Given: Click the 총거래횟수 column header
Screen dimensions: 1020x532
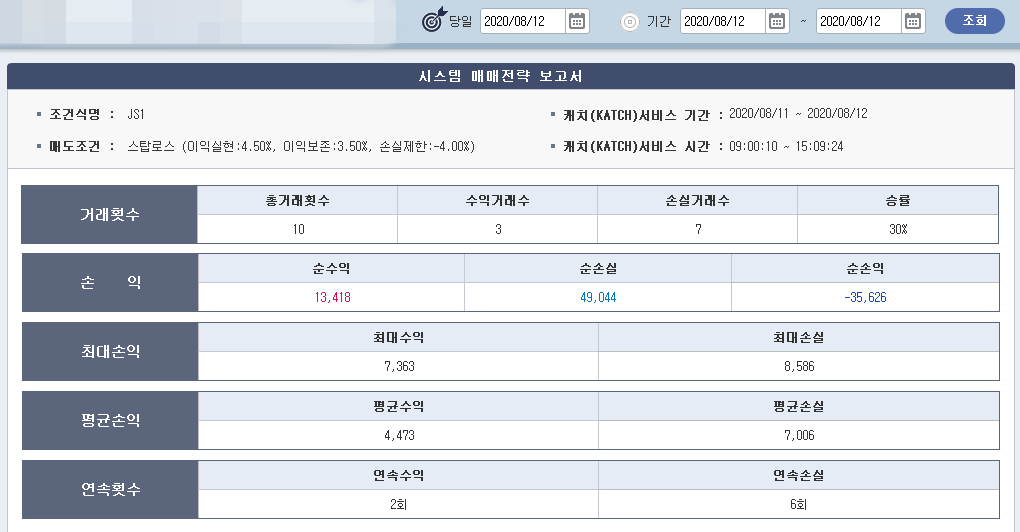Looking at the screenshot, I should (x=297, y=200).
